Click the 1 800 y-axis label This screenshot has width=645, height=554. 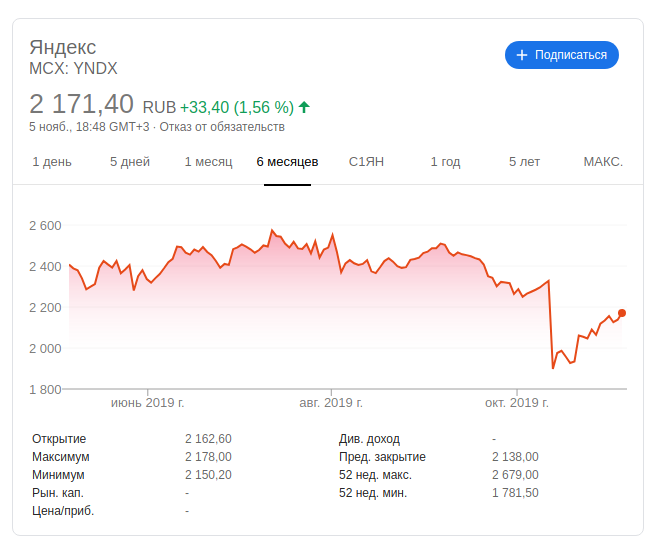(45, 389)
